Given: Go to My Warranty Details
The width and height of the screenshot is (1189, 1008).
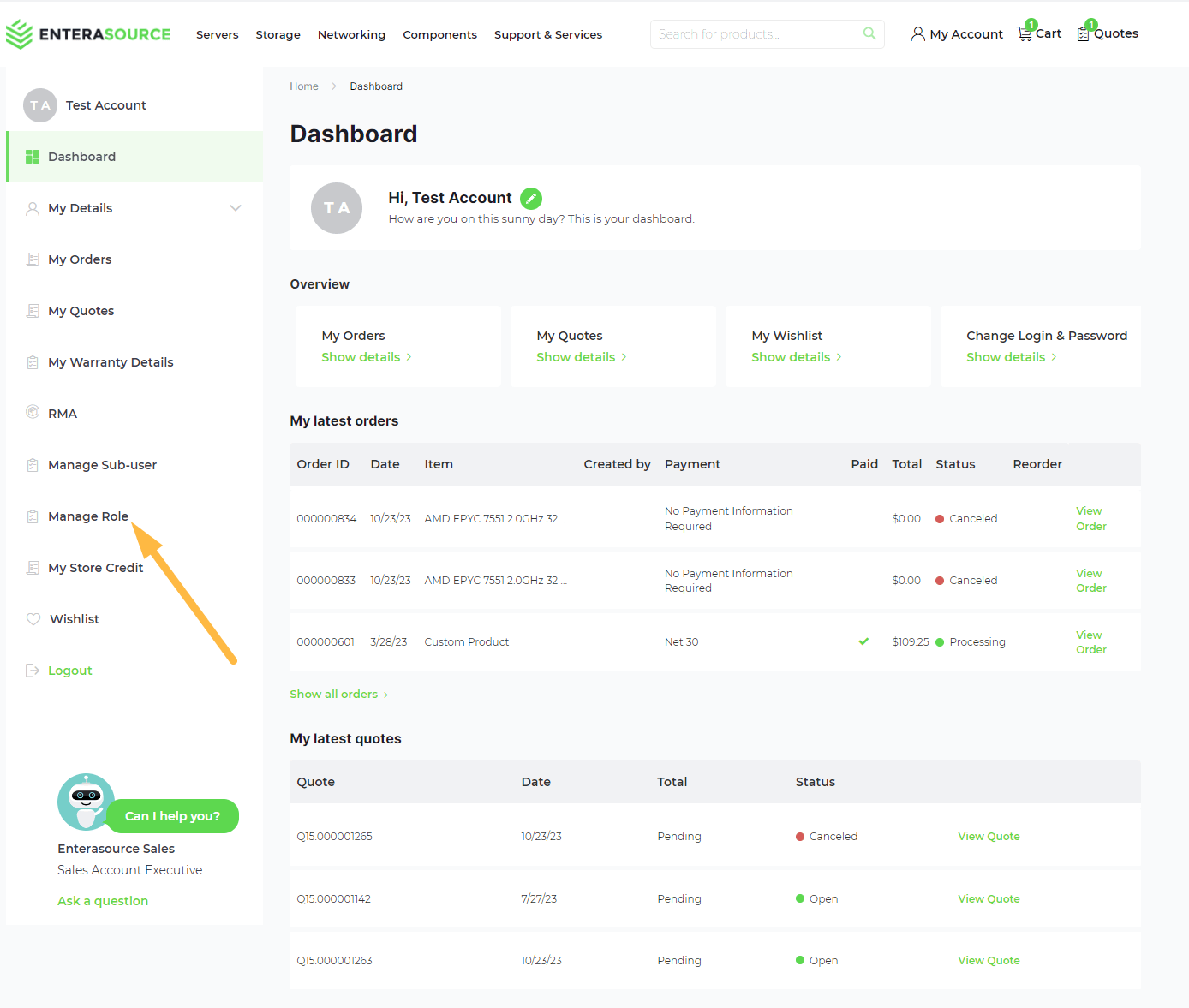Looking at the screenshot, I should point(111,362).
